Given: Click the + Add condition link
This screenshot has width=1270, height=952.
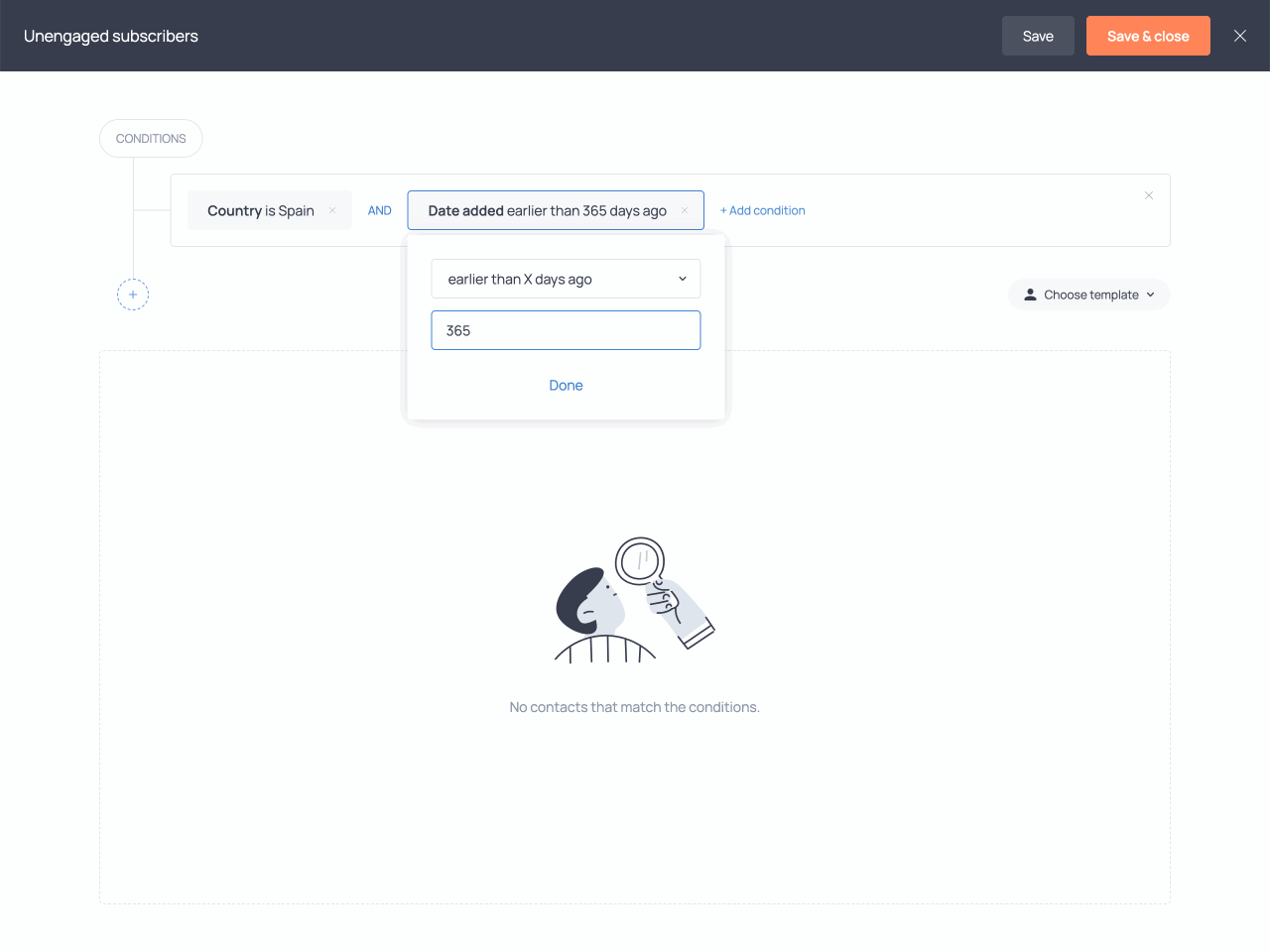Looking at the screenshot, I should tap(762, 210).
